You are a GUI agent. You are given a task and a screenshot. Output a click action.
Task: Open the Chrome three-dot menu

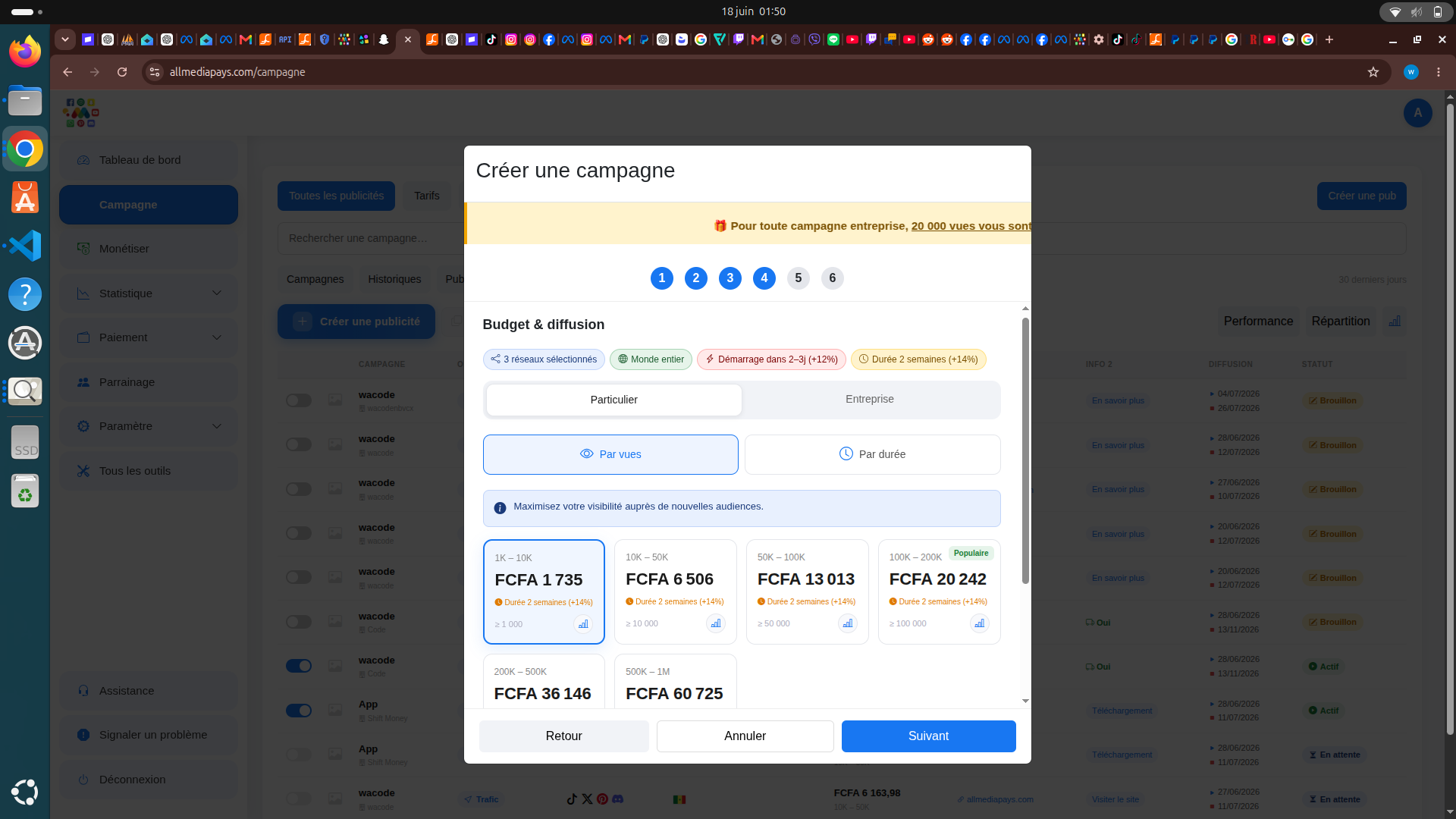click(x=1439, y=72)
